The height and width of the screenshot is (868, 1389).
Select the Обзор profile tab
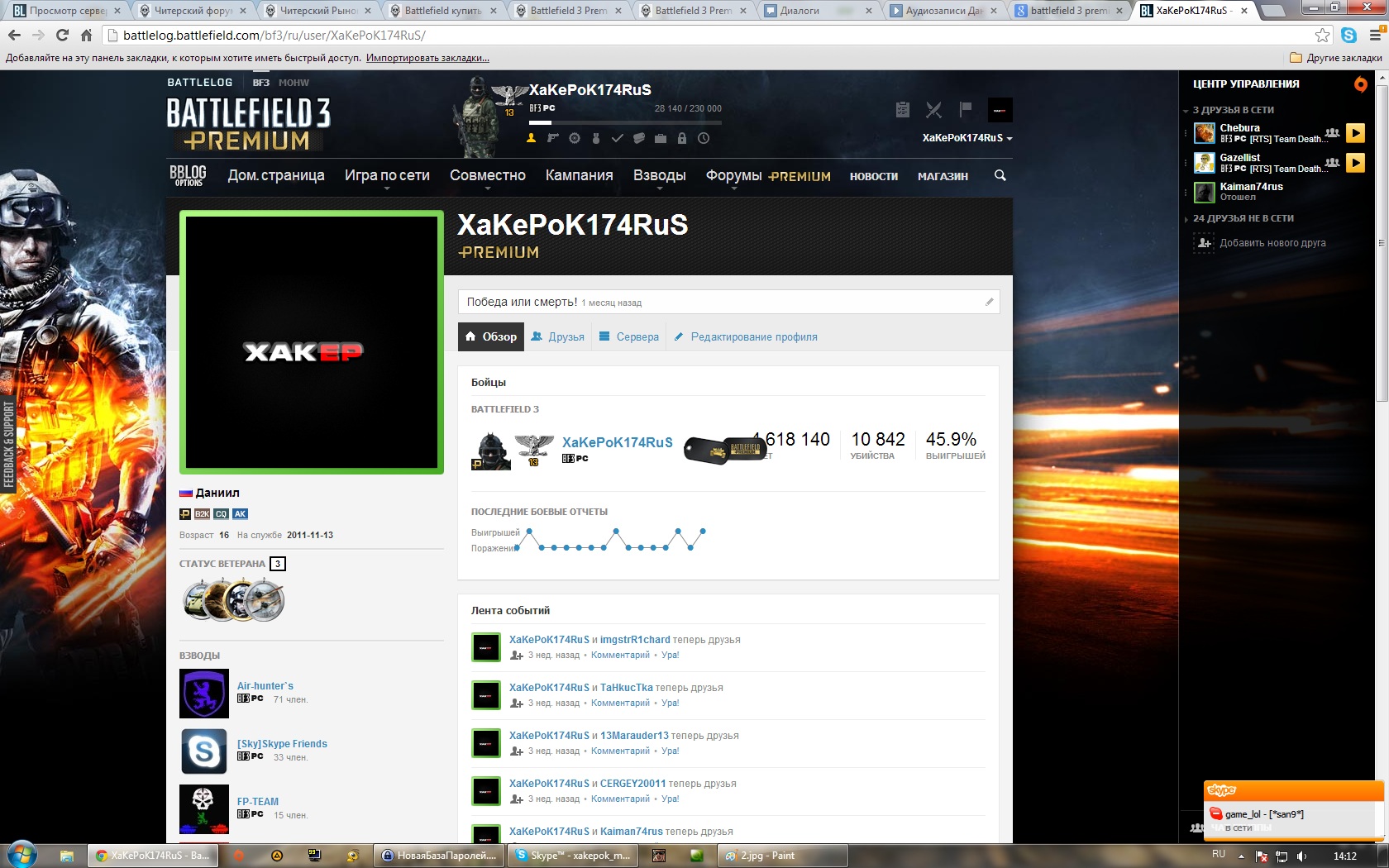pos(491,336)
